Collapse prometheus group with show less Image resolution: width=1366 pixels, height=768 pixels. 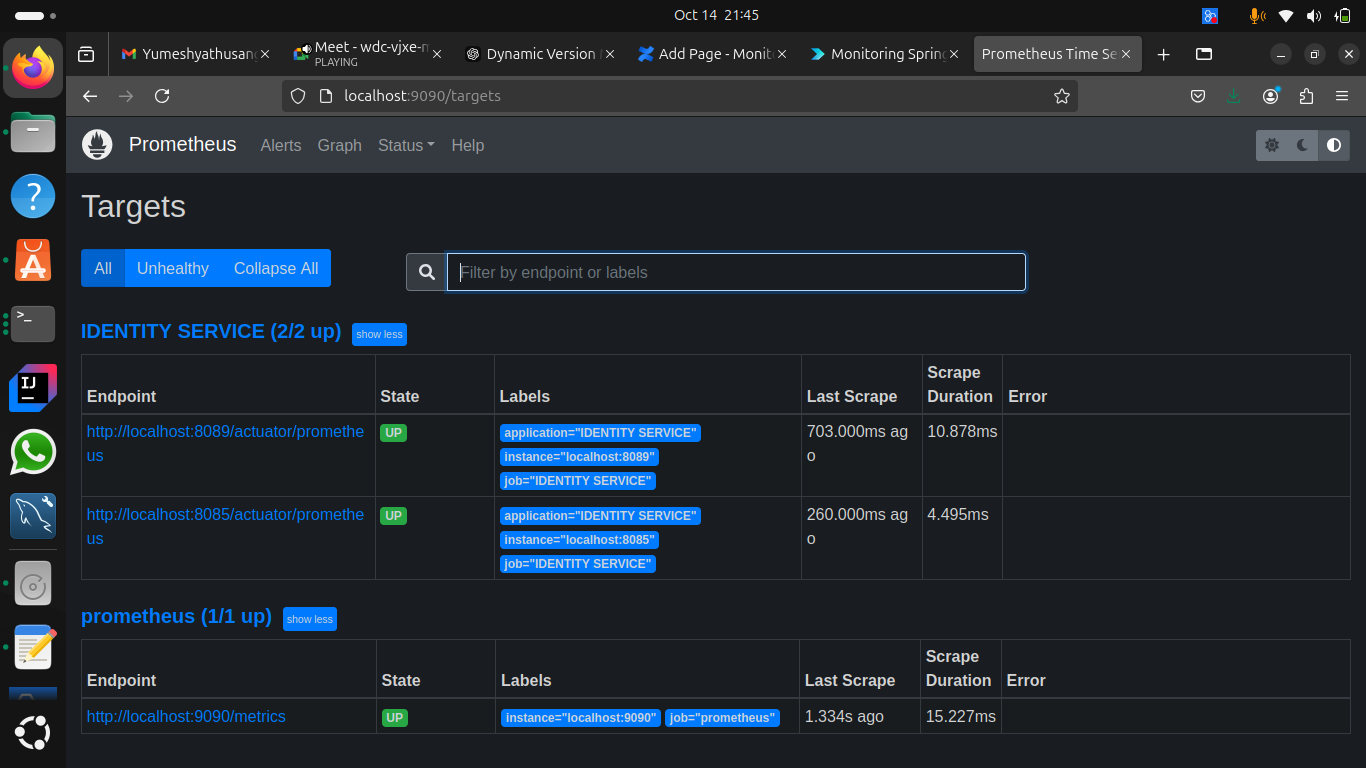[309, 619]
